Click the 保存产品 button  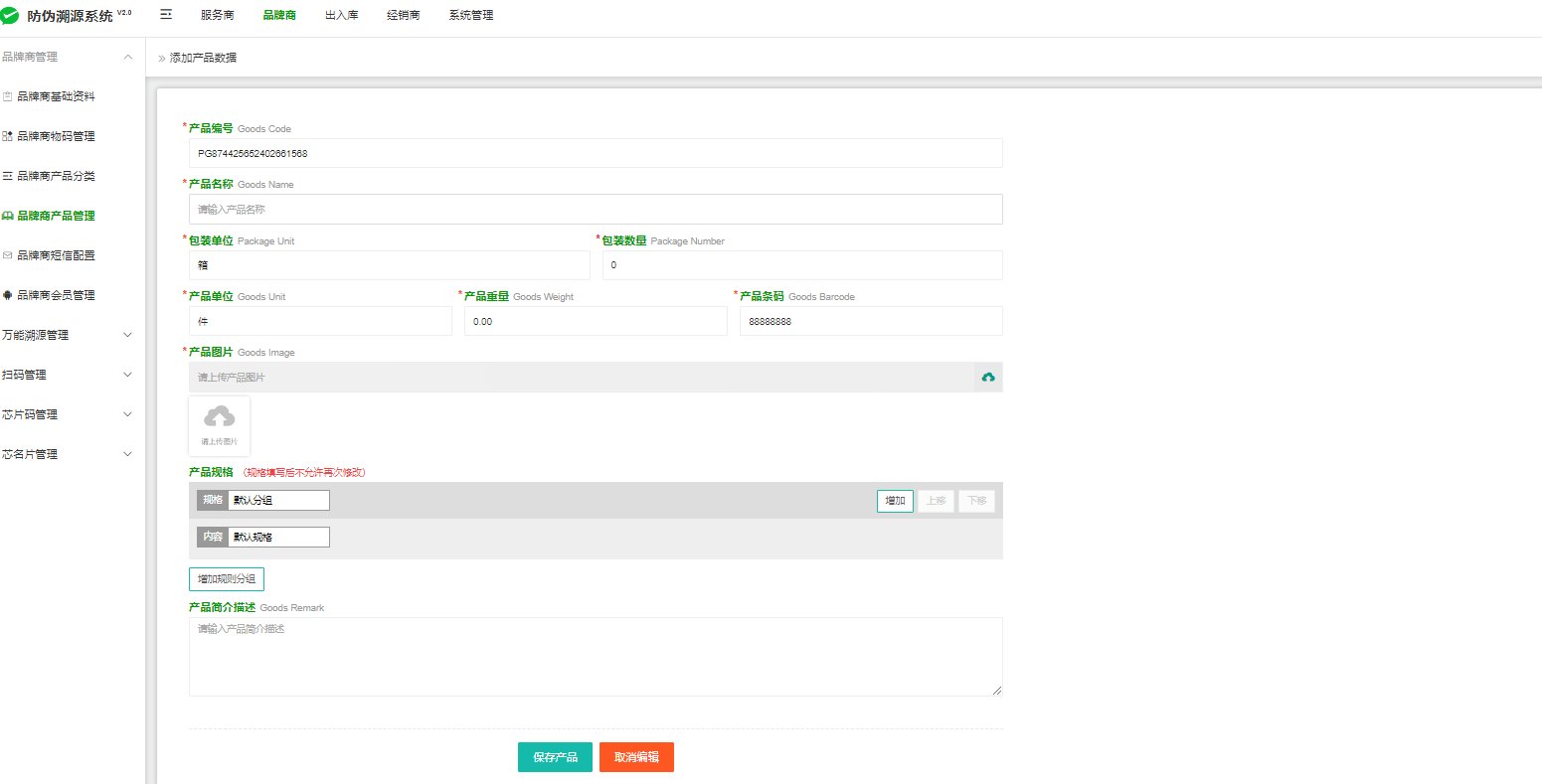555,757
